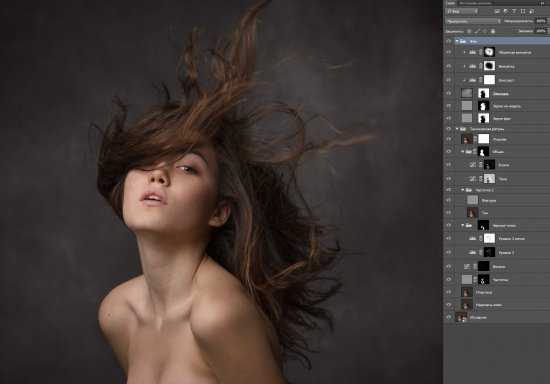The height and width of the screenshot is (384, 550).
Task: Hide gray layer with black mask near bottom
Action: [449, 279]
